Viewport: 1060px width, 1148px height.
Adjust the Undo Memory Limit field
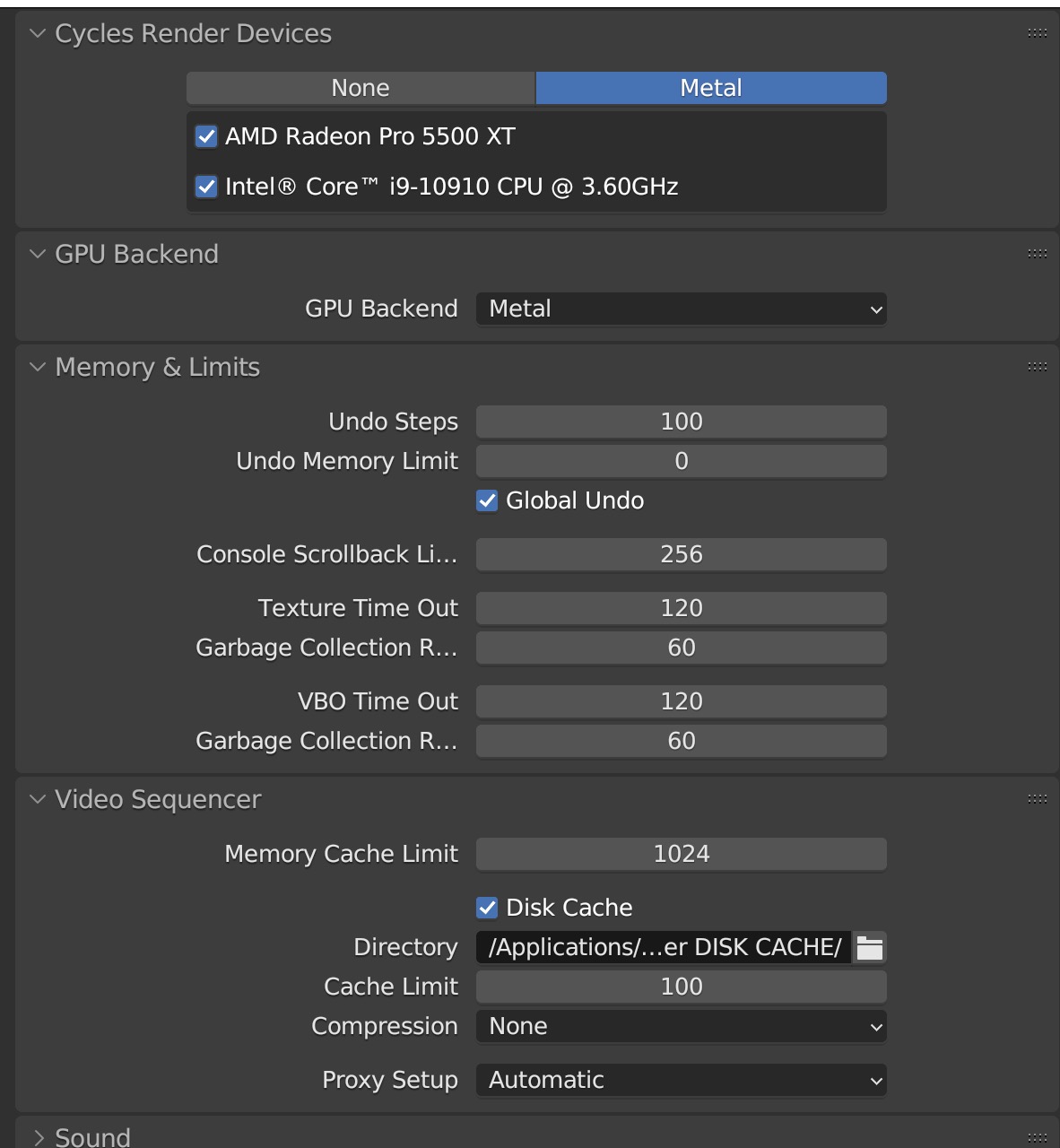pyautogui.click(x=682, y=461)
